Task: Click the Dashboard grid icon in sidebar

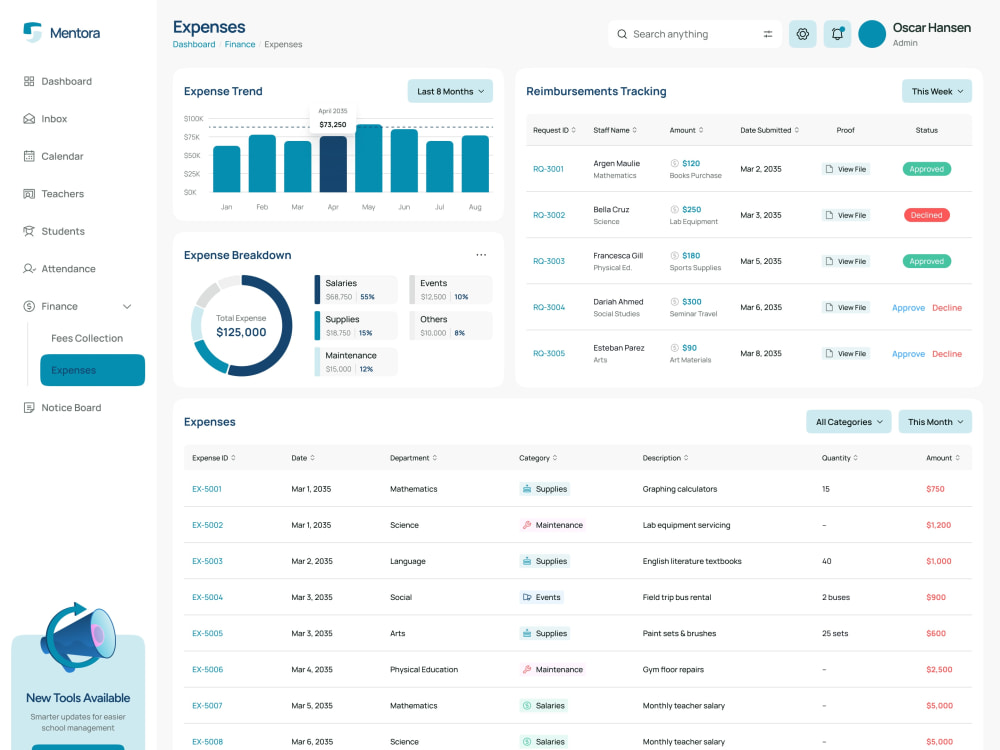Action: pyautogui.click(x=29, y=81)
